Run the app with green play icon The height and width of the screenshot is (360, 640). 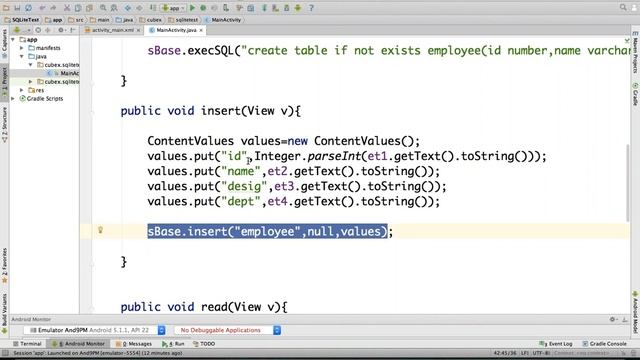point(192,8)
